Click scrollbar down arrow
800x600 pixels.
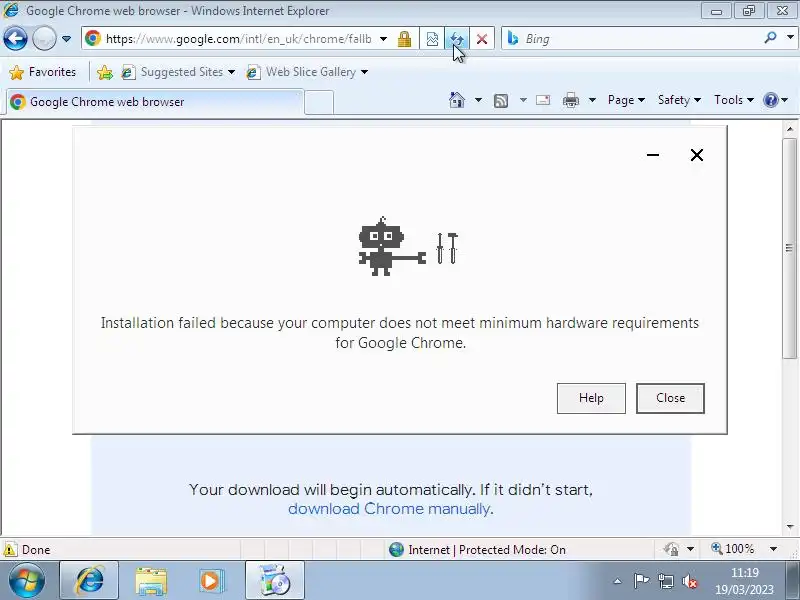pyautogui.click(x=790, y=527)
